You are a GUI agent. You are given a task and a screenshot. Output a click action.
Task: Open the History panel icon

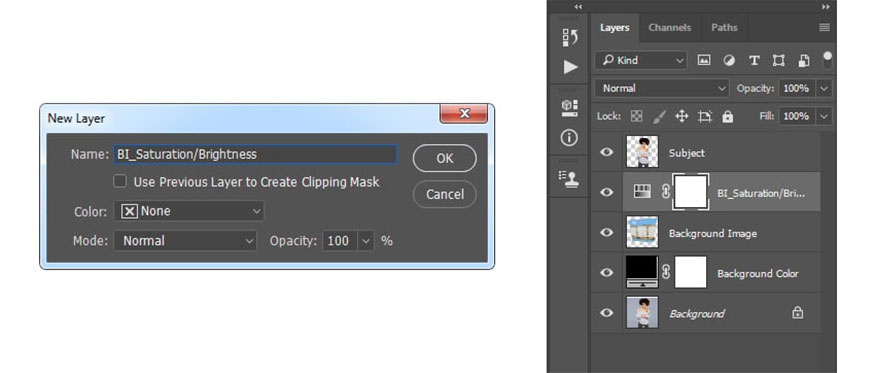pos(569,37)
